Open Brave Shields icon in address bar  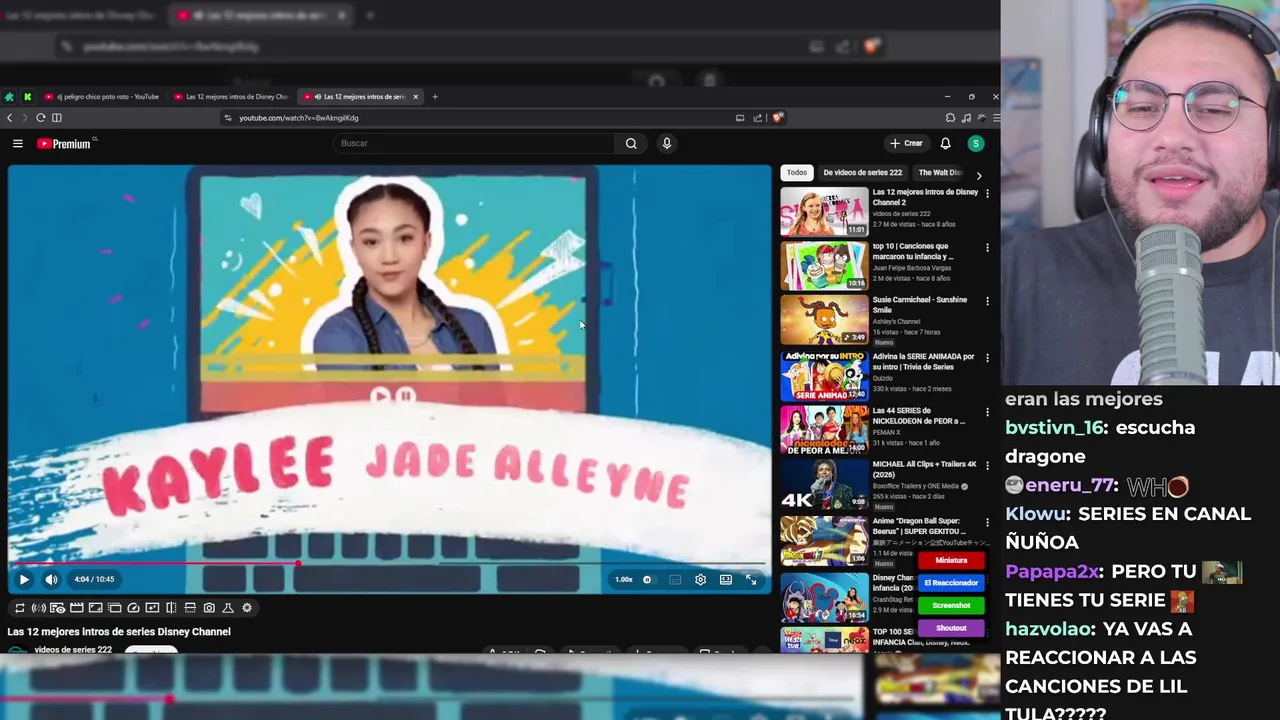coord(778,118)
